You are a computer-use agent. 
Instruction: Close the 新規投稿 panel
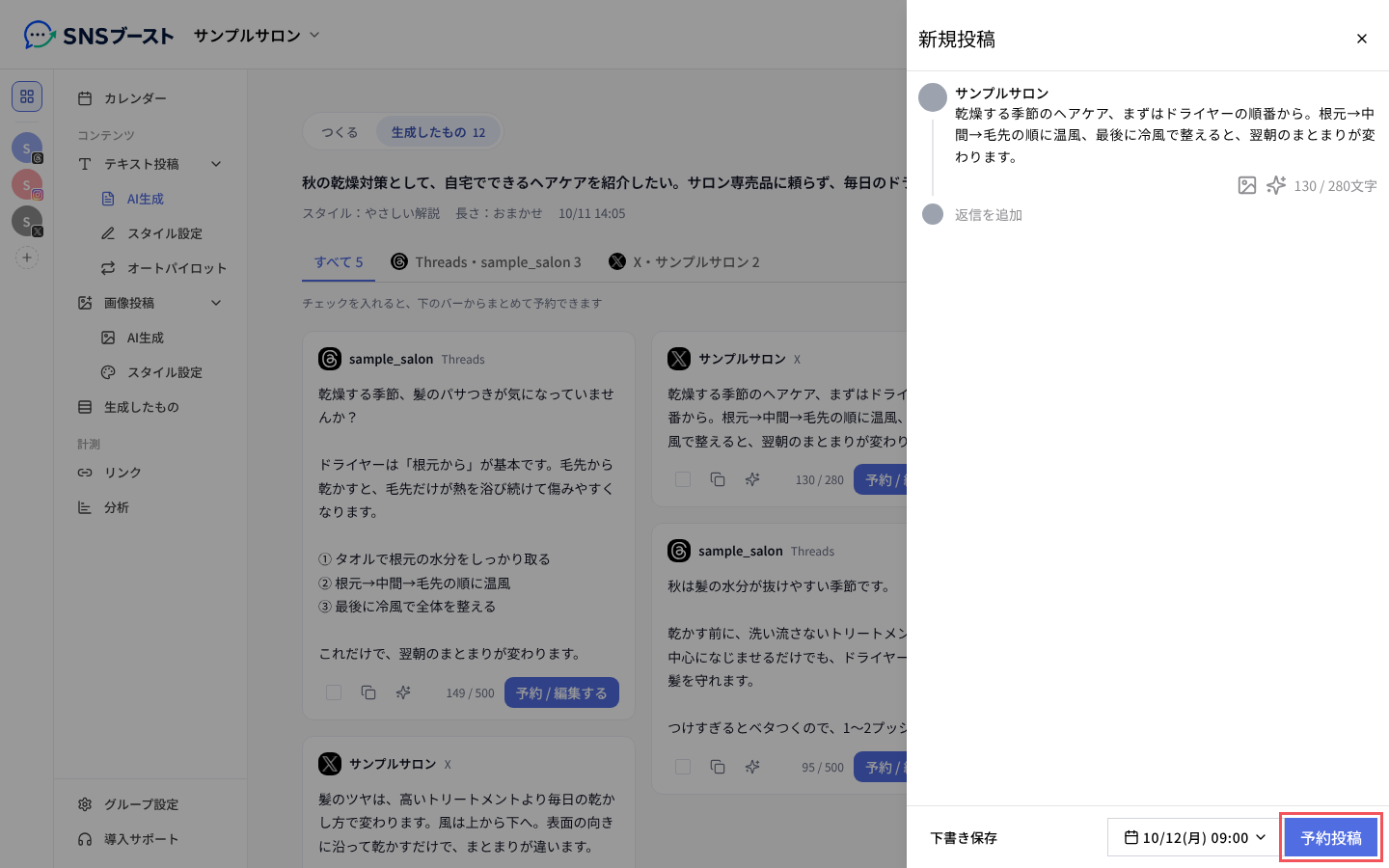(1362, 39)
